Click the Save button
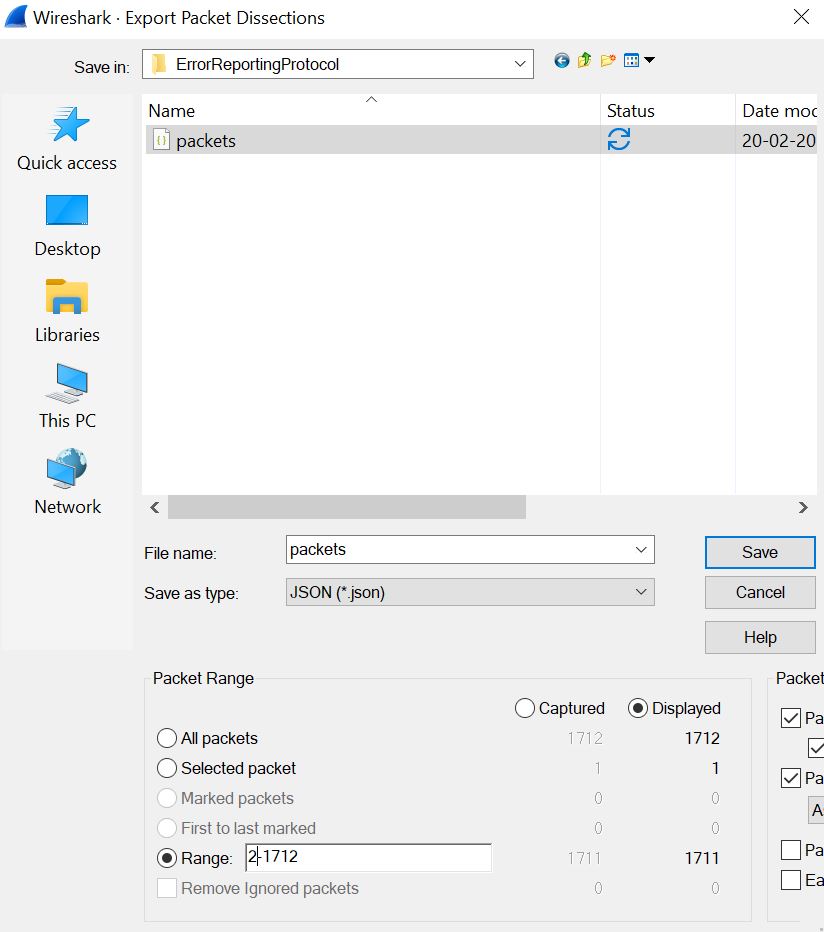This screenshot has width=824, height=932. click(x=760, y=552)
